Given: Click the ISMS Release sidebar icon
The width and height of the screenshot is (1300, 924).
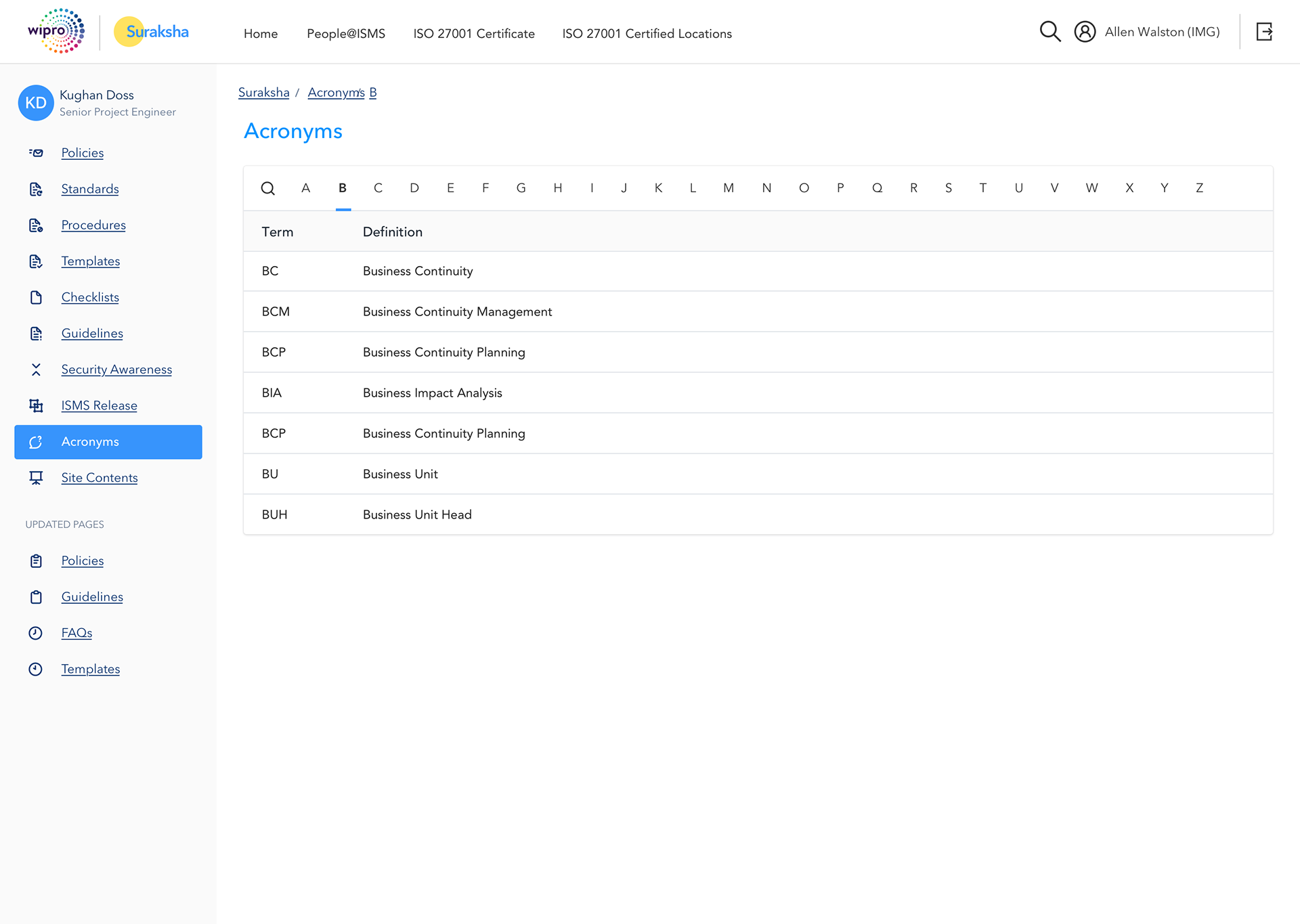Looking at the screenshot, I should point(36,405).
